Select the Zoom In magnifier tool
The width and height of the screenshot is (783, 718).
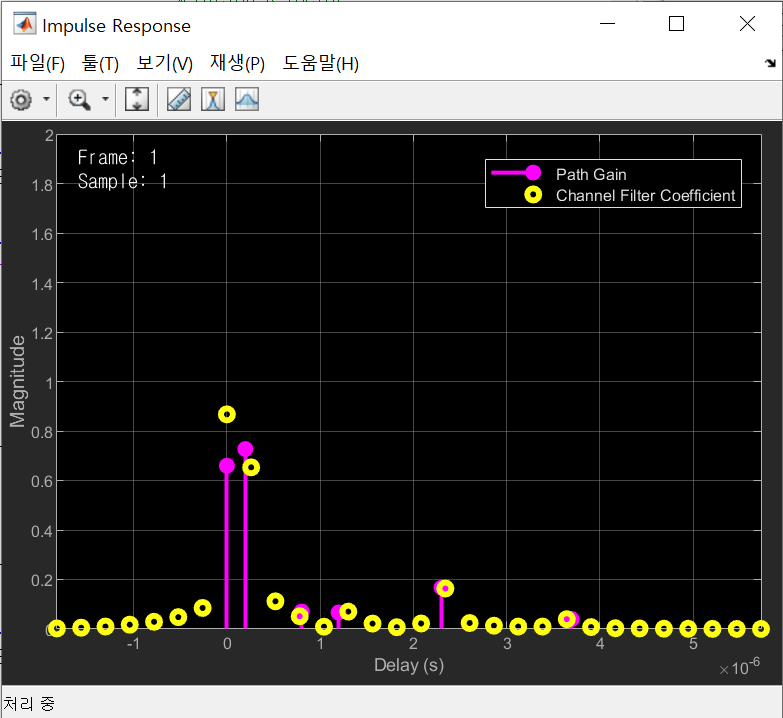tap(79, 100)
